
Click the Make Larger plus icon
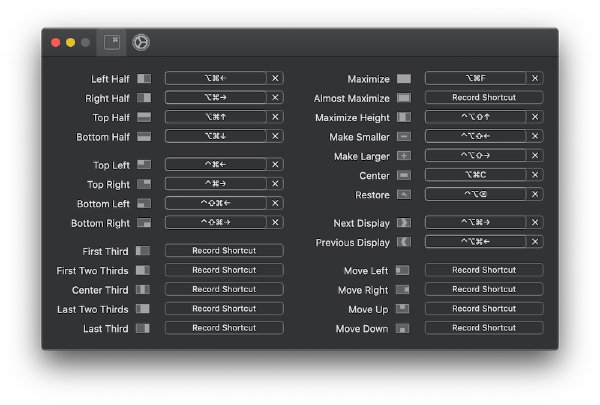(404, 156)
